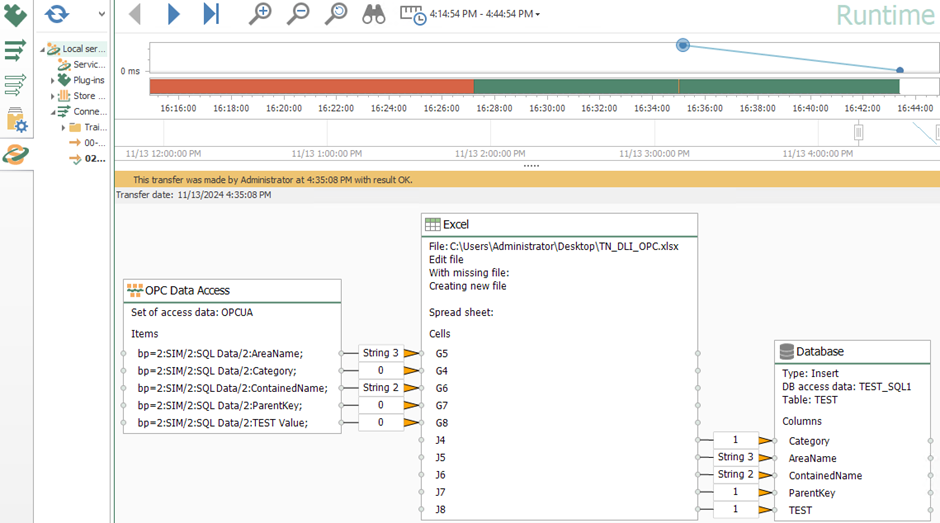
Task: Click the Database ContainedName column
Action: [x=825, y=476]
